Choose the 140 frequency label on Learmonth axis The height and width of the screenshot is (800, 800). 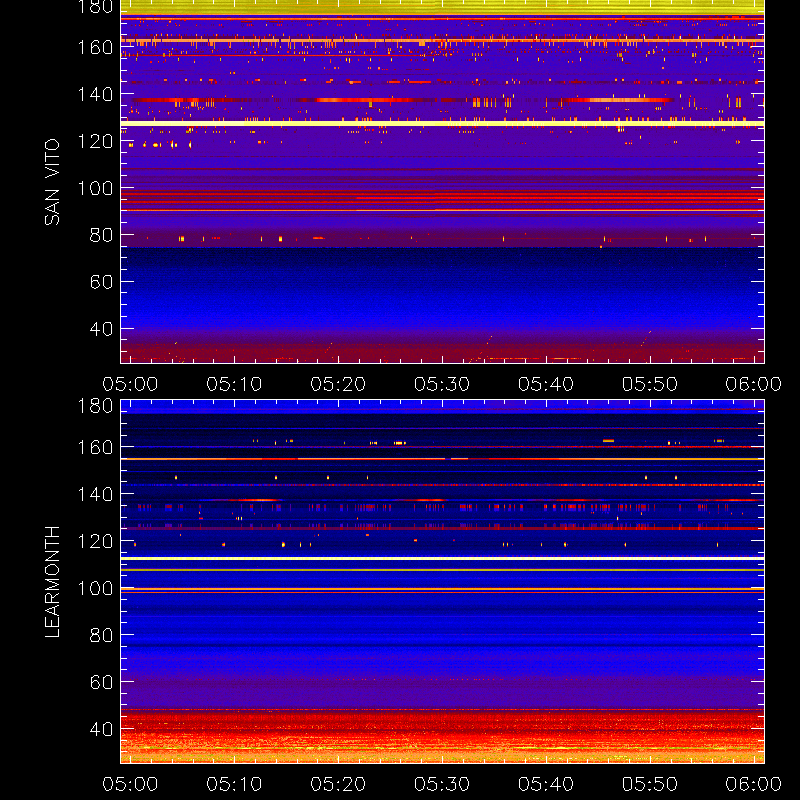95,495
